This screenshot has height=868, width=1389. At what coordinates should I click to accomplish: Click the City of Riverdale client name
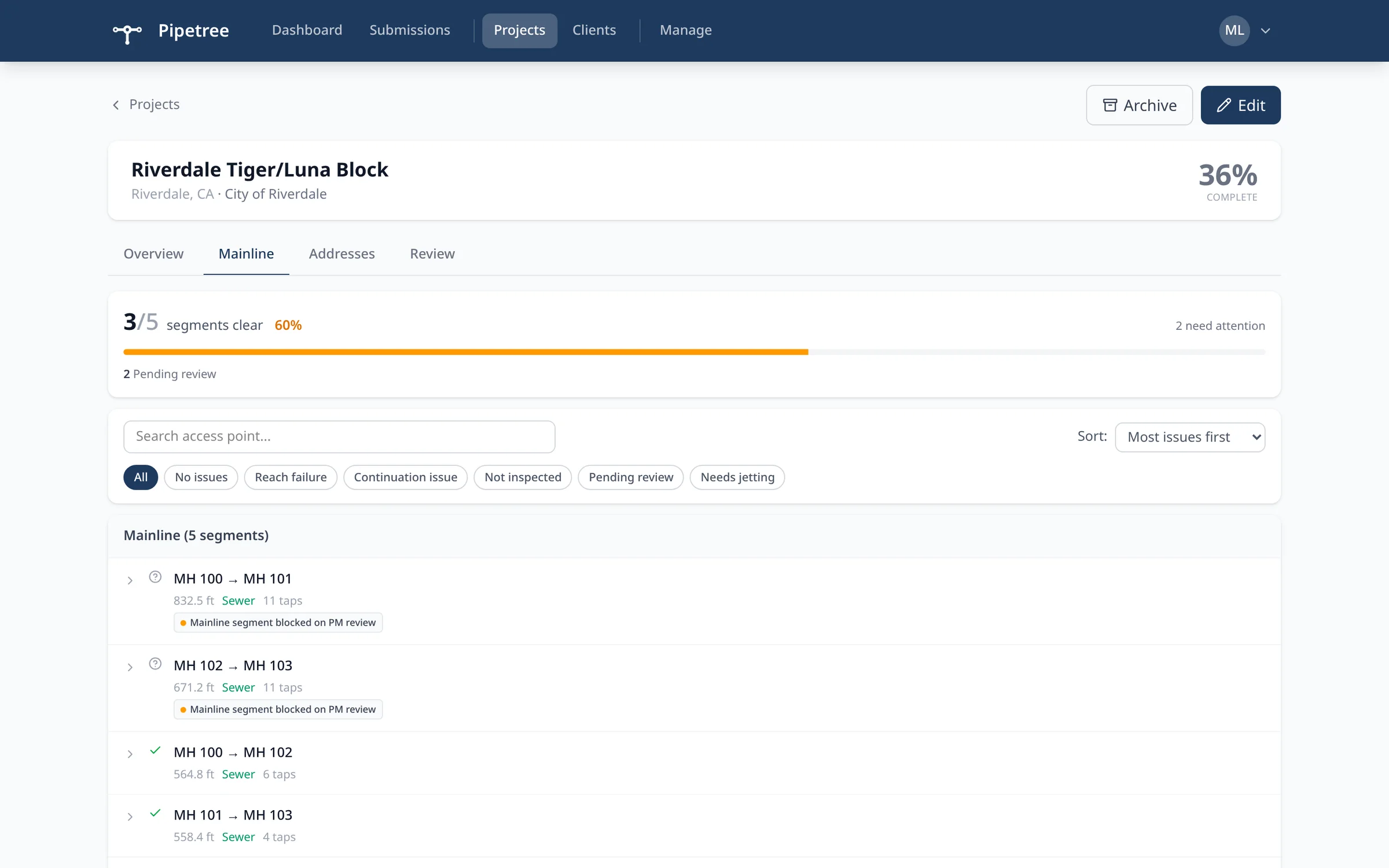pyautogui.click(x=275, y=194)
